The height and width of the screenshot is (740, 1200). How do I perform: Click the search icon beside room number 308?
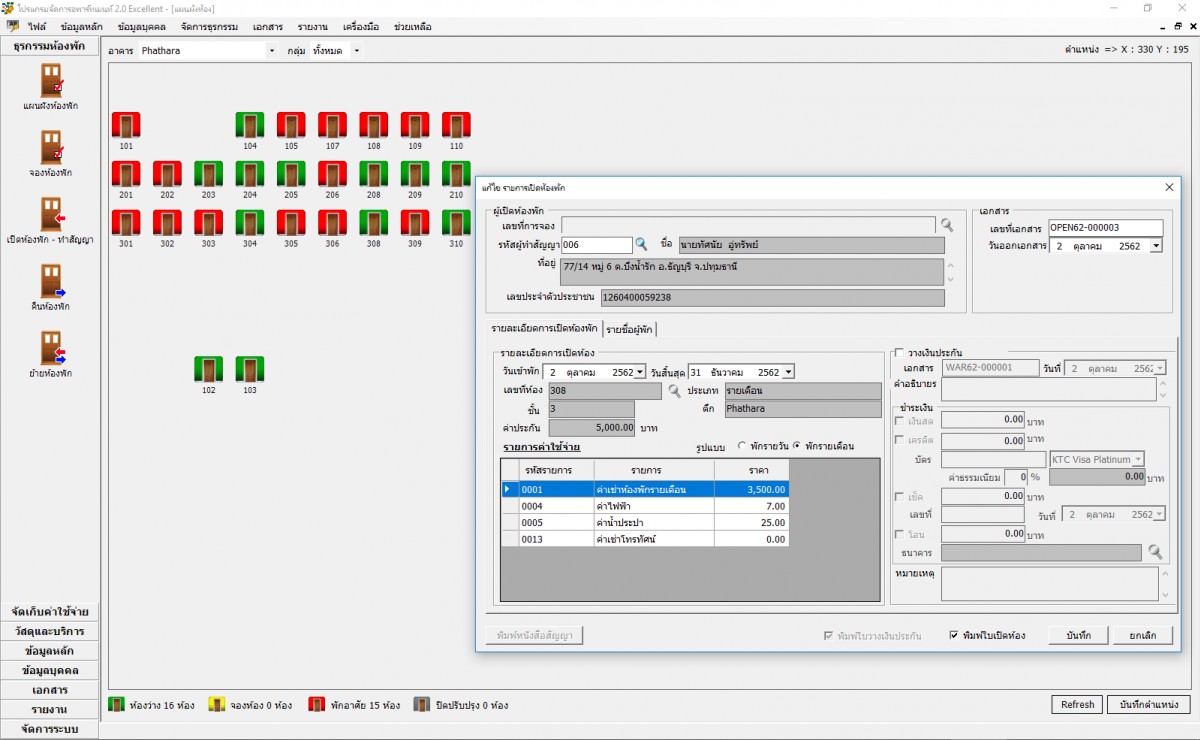(674, 391)
